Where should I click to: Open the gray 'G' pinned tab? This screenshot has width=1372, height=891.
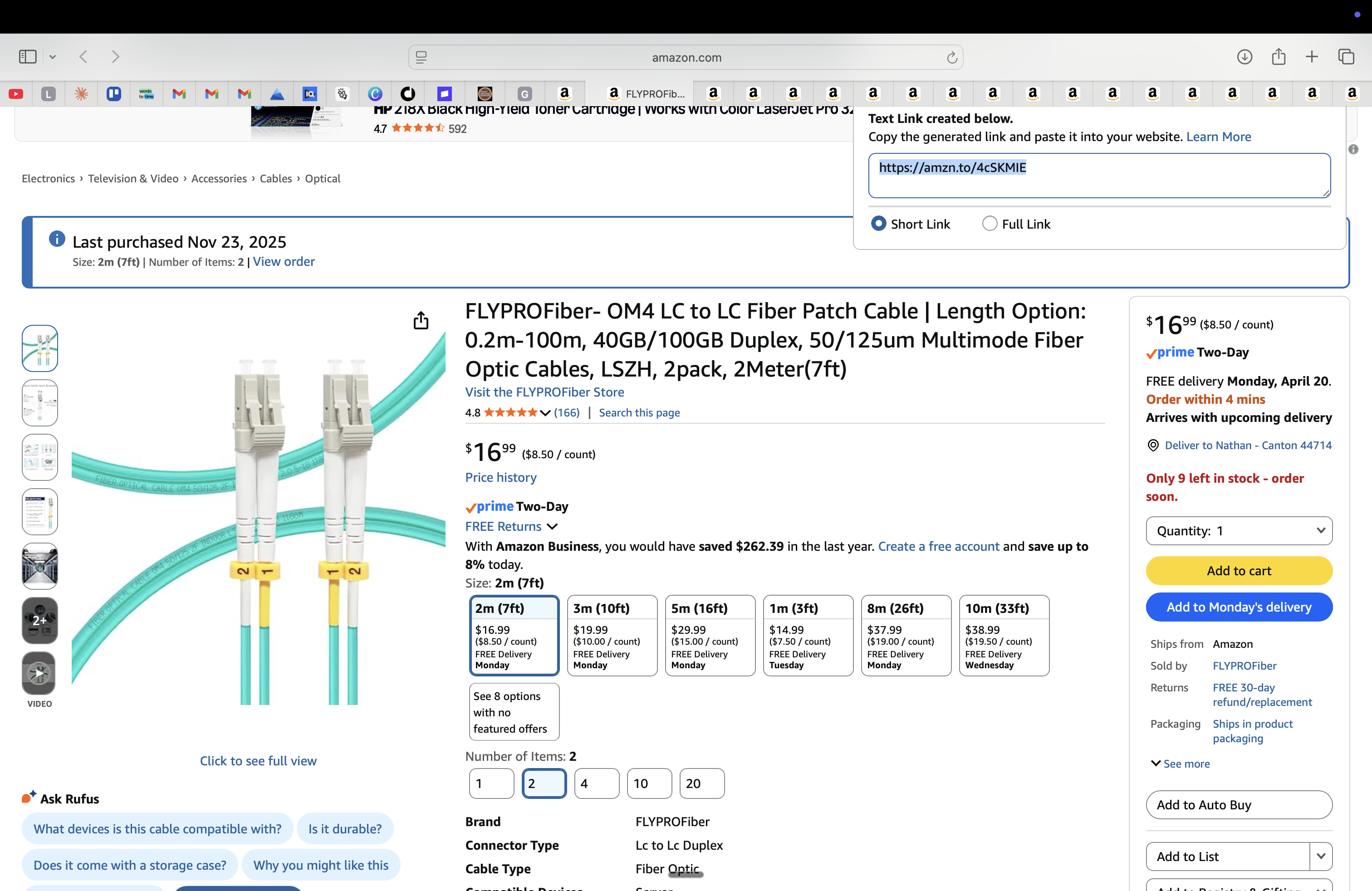(524, 93)
